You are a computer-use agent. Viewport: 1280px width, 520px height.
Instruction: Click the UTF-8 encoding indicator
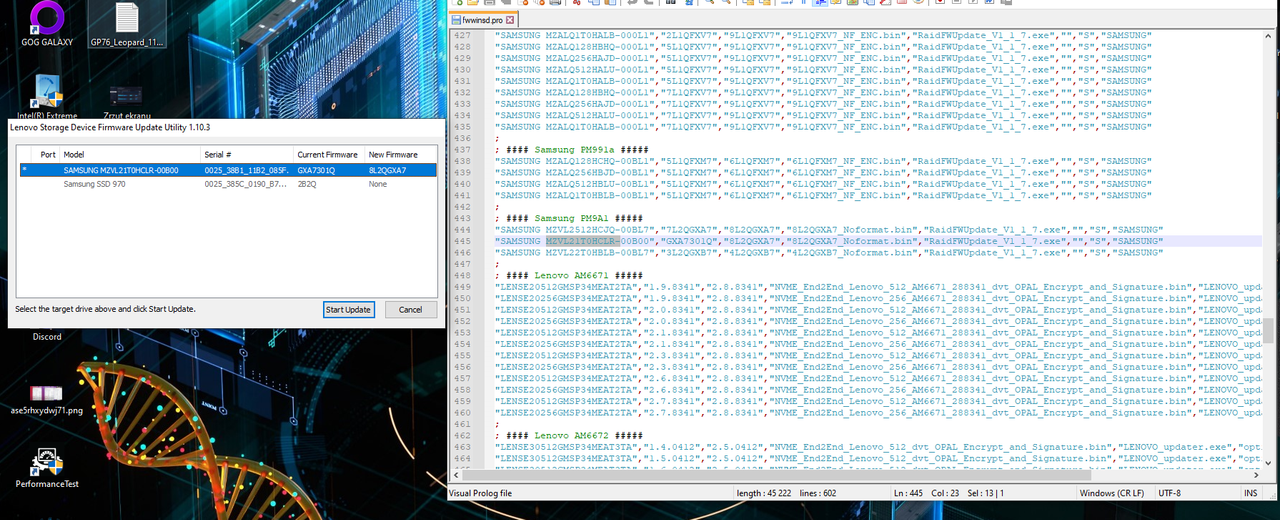pos(1169,493)
